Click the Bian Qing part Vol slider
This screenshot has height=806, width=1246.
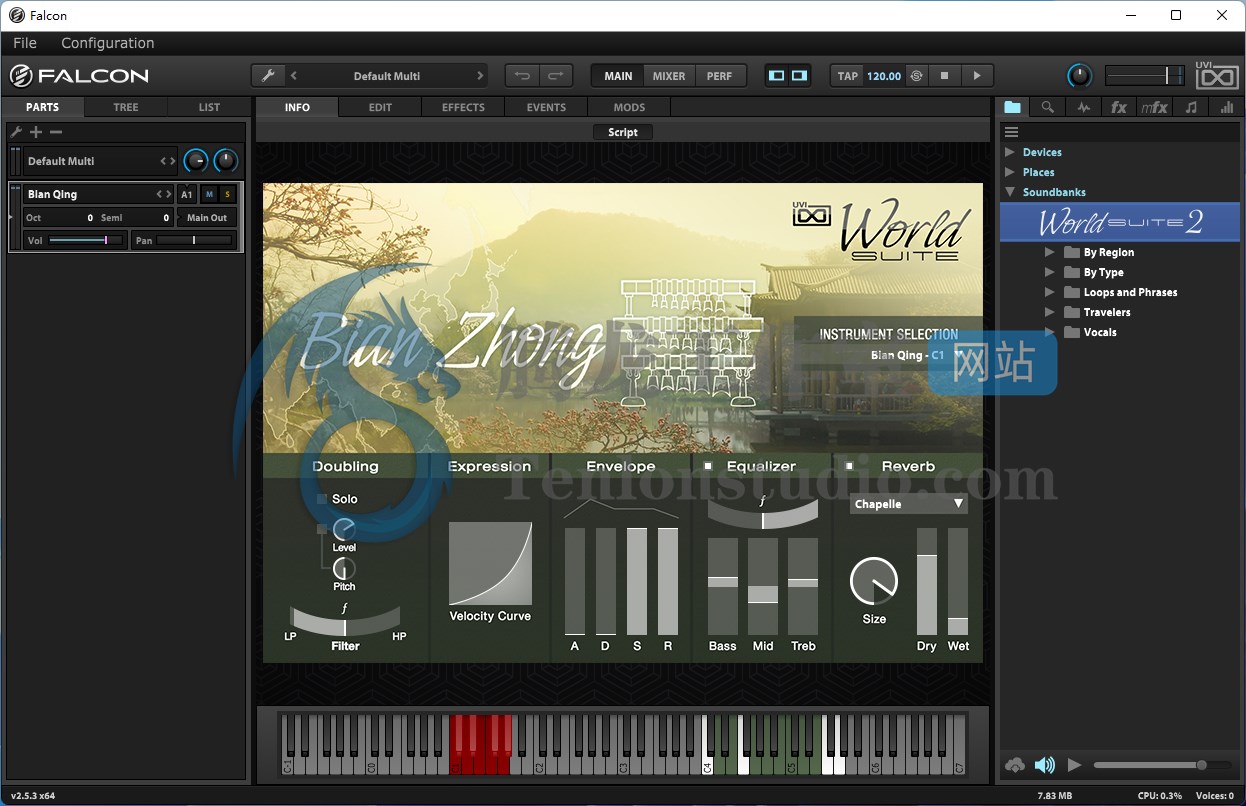tap(86, 240)
